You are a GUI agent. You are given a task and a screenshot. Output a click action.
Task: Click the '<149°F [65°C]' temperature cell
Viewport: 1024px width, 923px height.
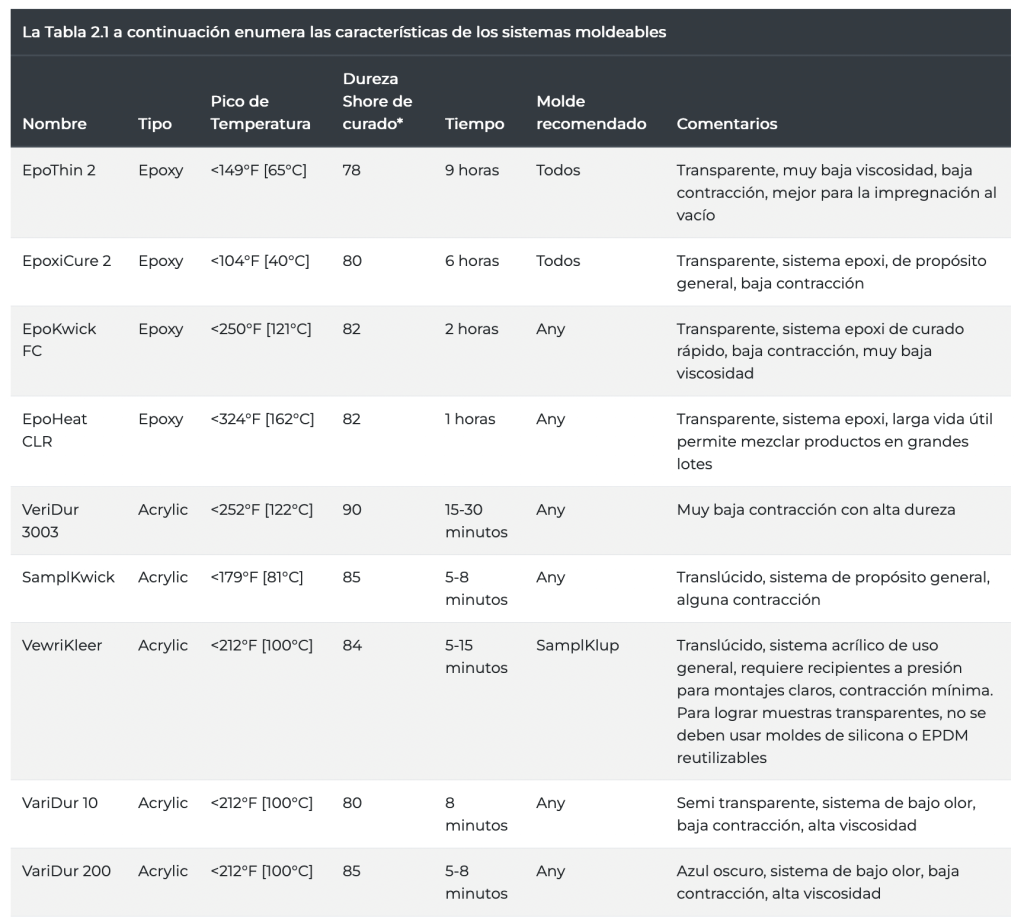click(259, 170)
